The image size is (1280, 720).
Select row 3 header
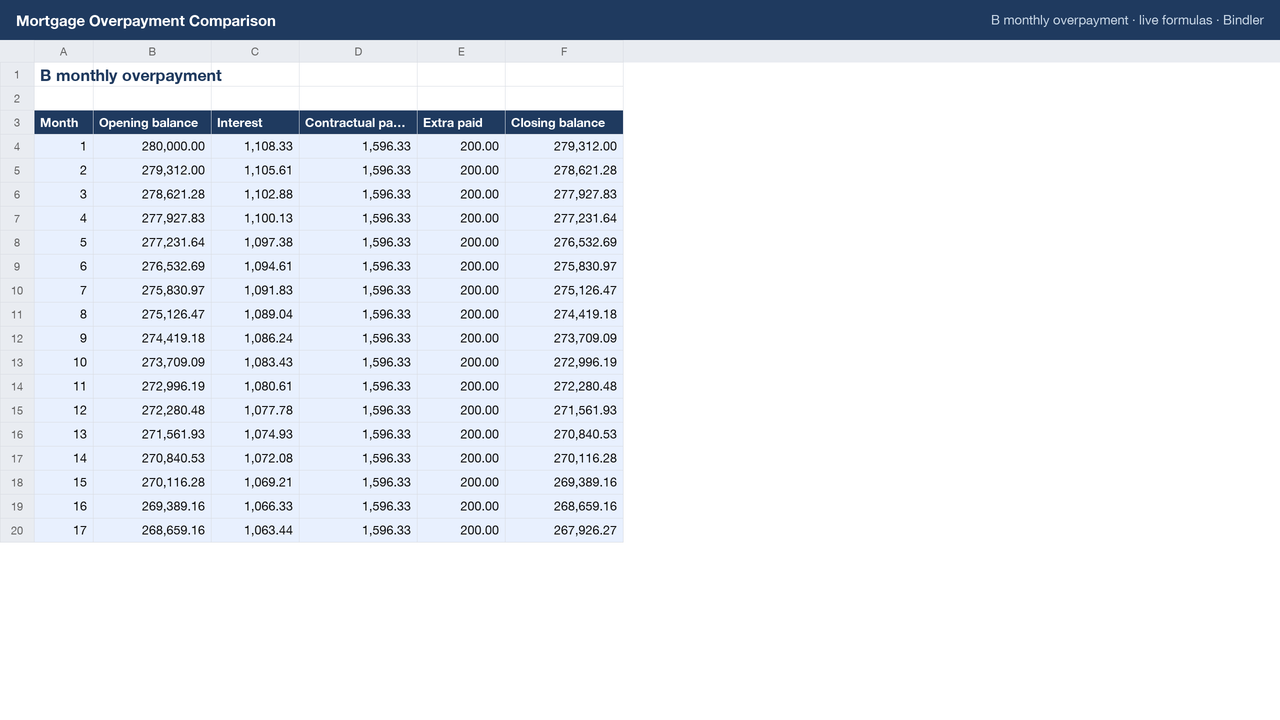coord(17,123)
